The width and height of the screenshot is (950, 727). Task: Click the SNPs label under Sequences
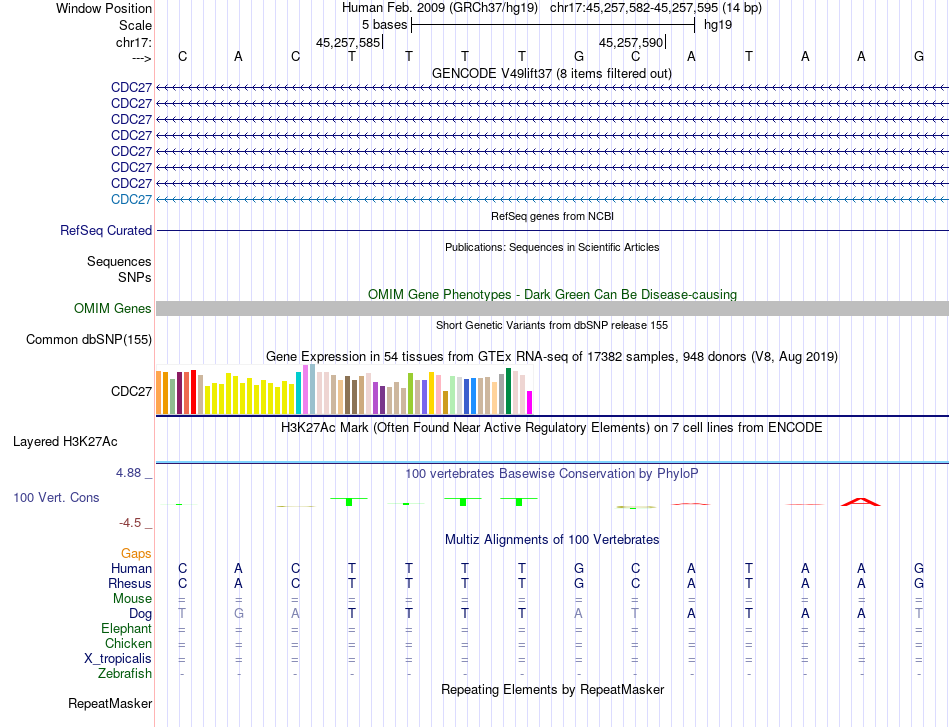135,277
